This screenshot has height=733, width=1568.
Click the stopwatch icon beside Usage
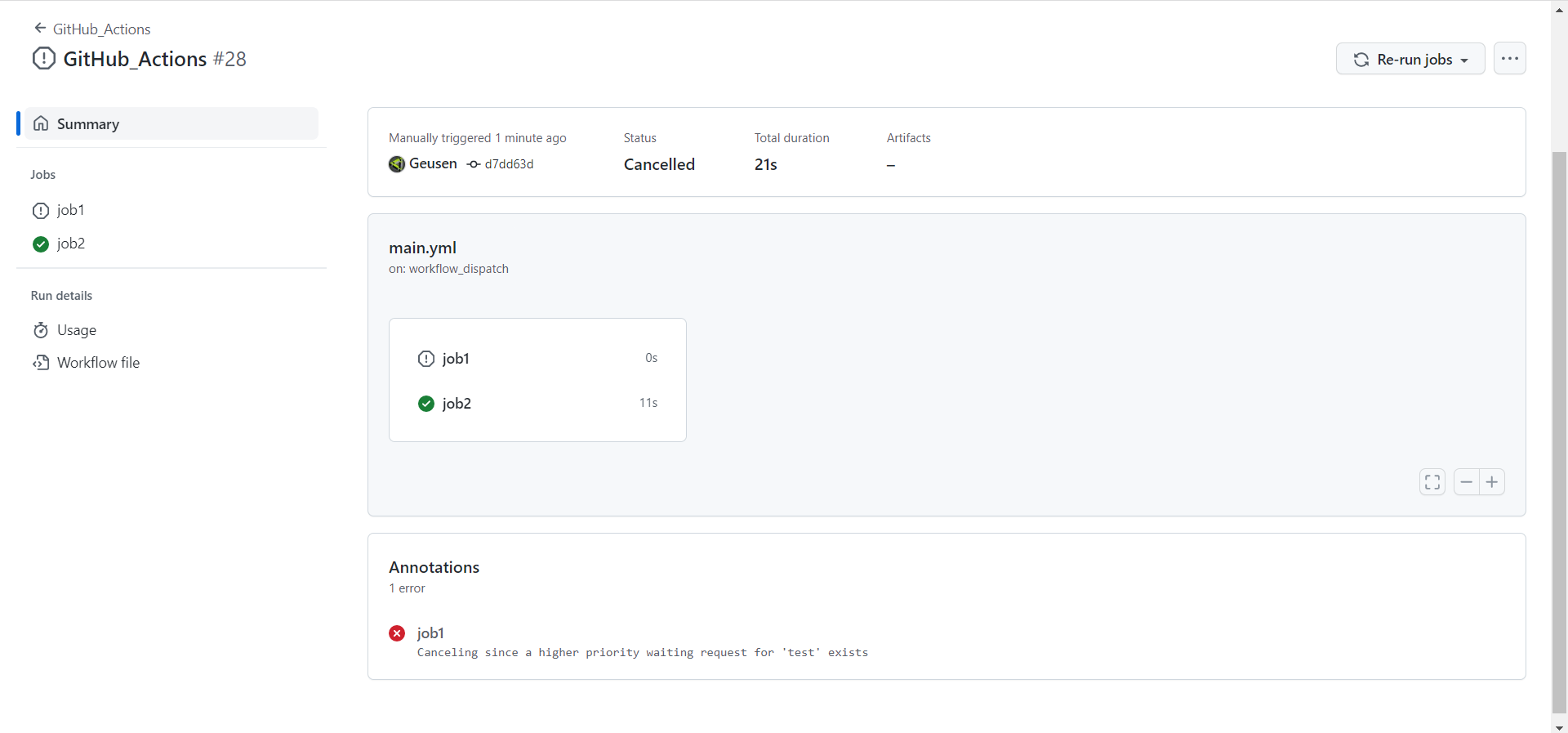[x=41, y=330]
